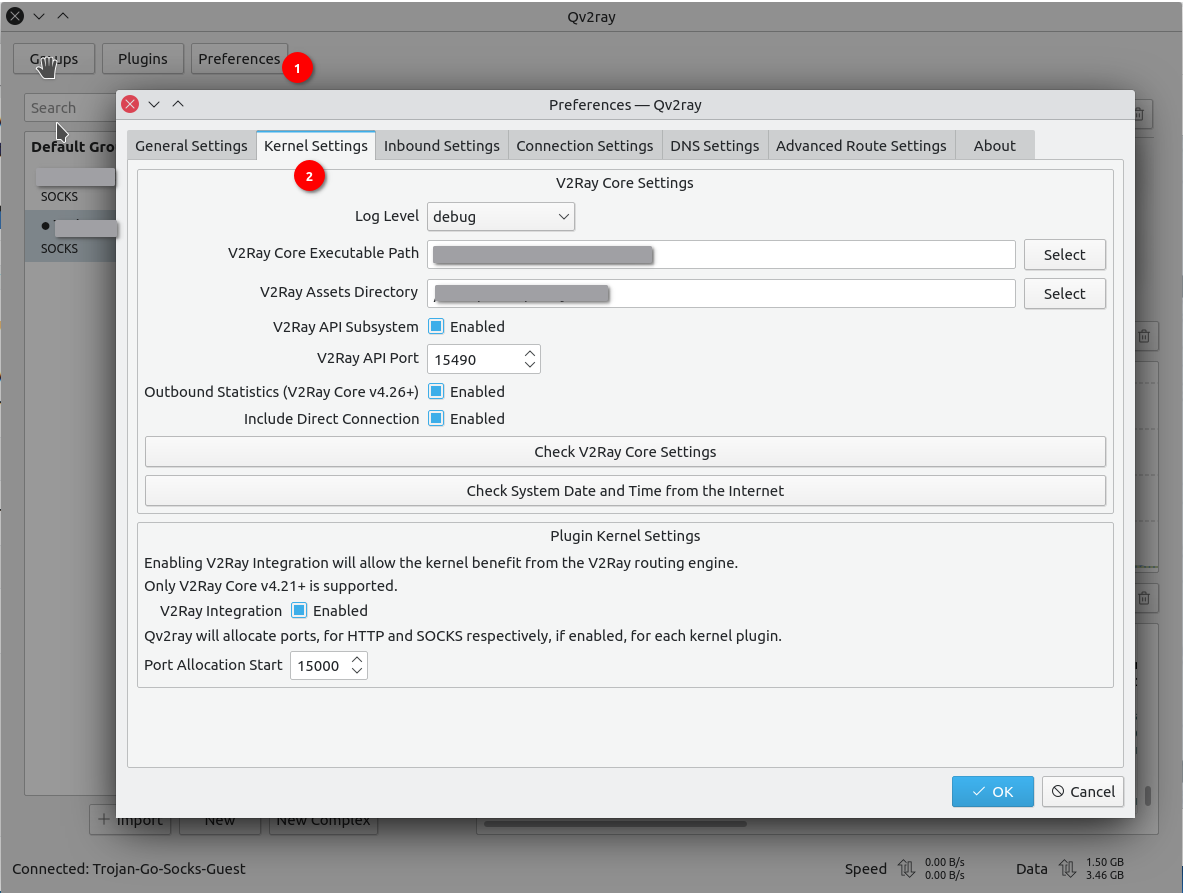The image size is (1184, 896).
Task: Switch to the Inbound Settings tab
Action: tap(441, 146)
